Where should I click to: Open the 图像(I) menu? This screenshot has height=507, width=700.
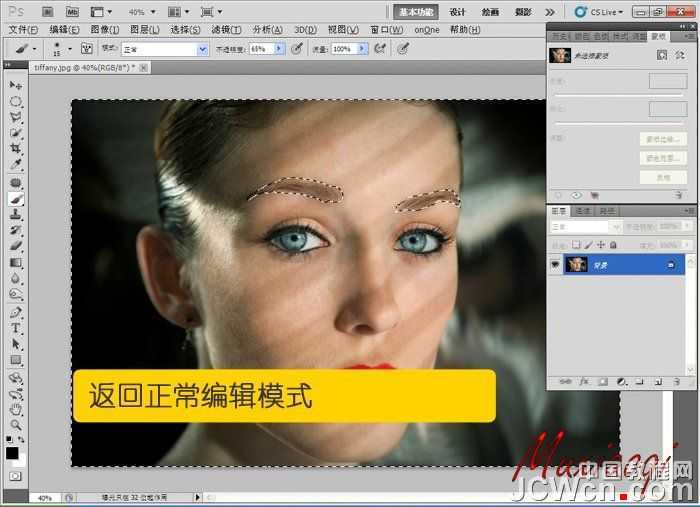click(105, 29)
